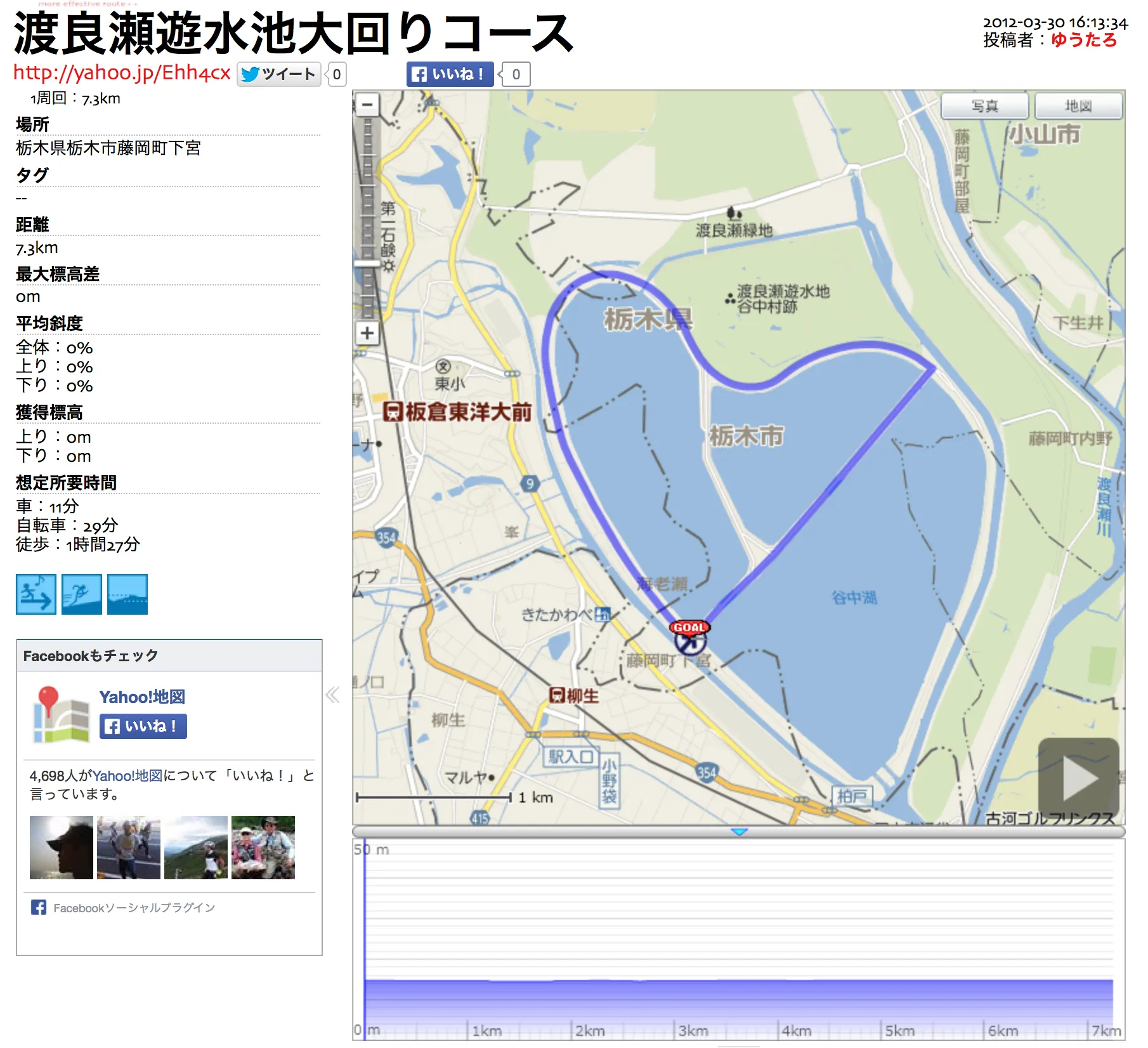Click the Yahoo!地図 map pin logo

tap(61, 714)
